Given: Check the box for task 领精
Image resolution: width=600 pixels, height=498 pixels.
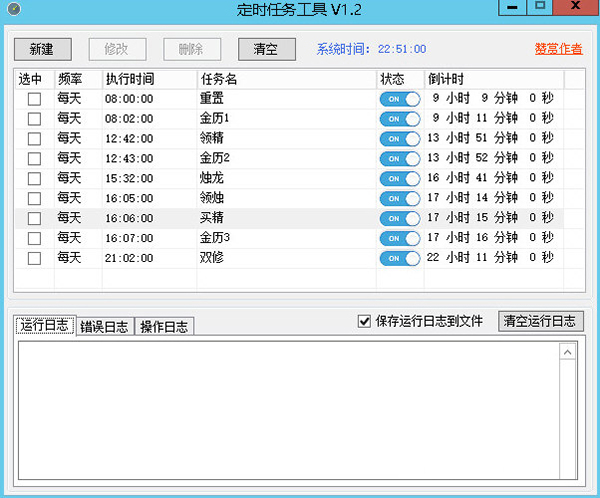Looking at the screenshot, I should pyautogui.click(x=34, y=139).
